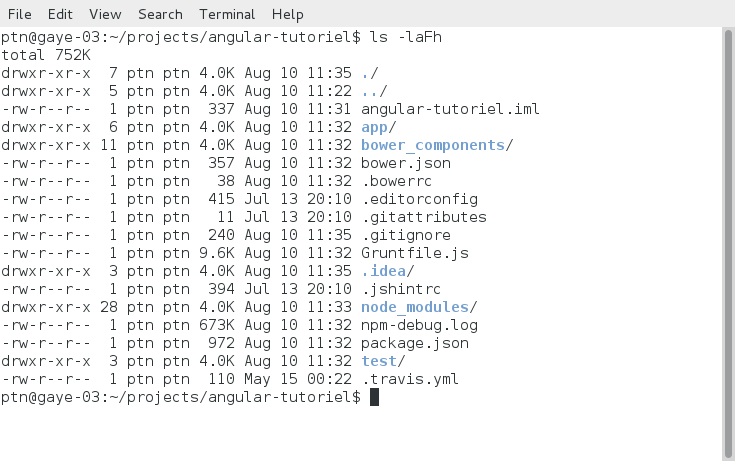Open the Help menu

(287, 14)
